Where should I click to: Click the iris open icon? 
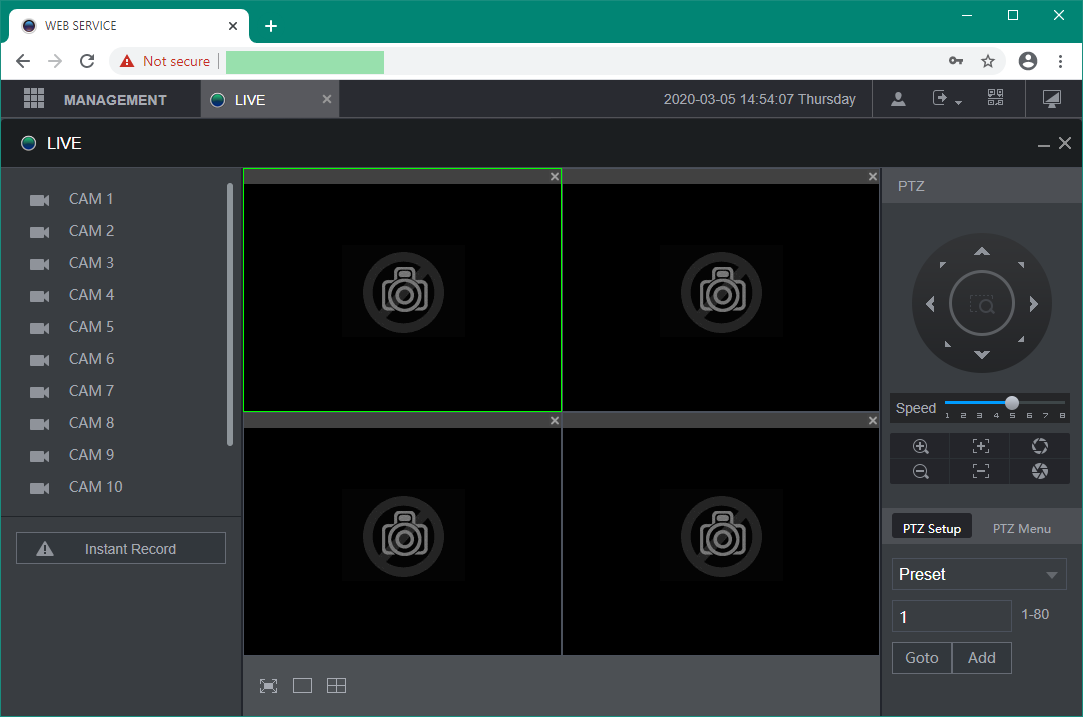[x=1039, y=446]
